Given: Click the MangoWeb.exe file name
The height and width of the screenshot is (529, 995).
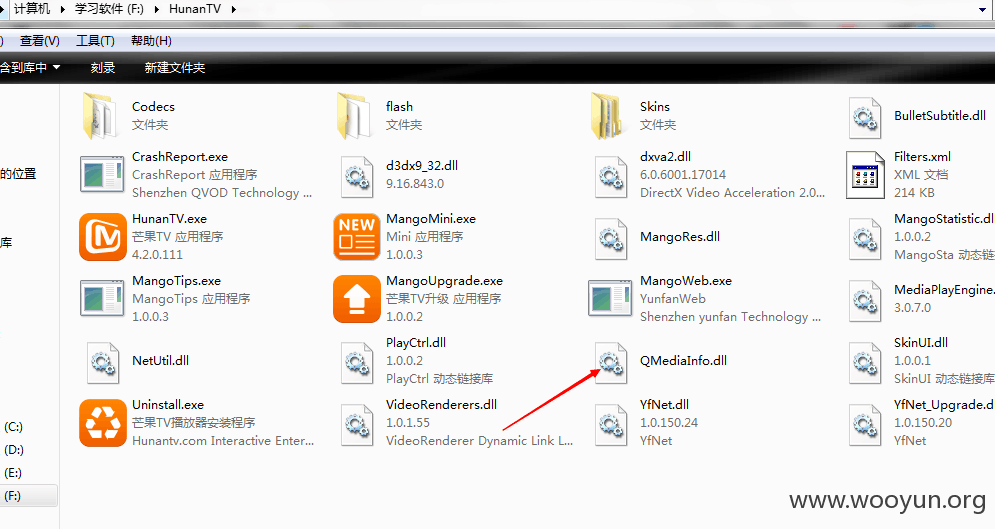Looking at the screenshot, I should [x=685, y=281].
